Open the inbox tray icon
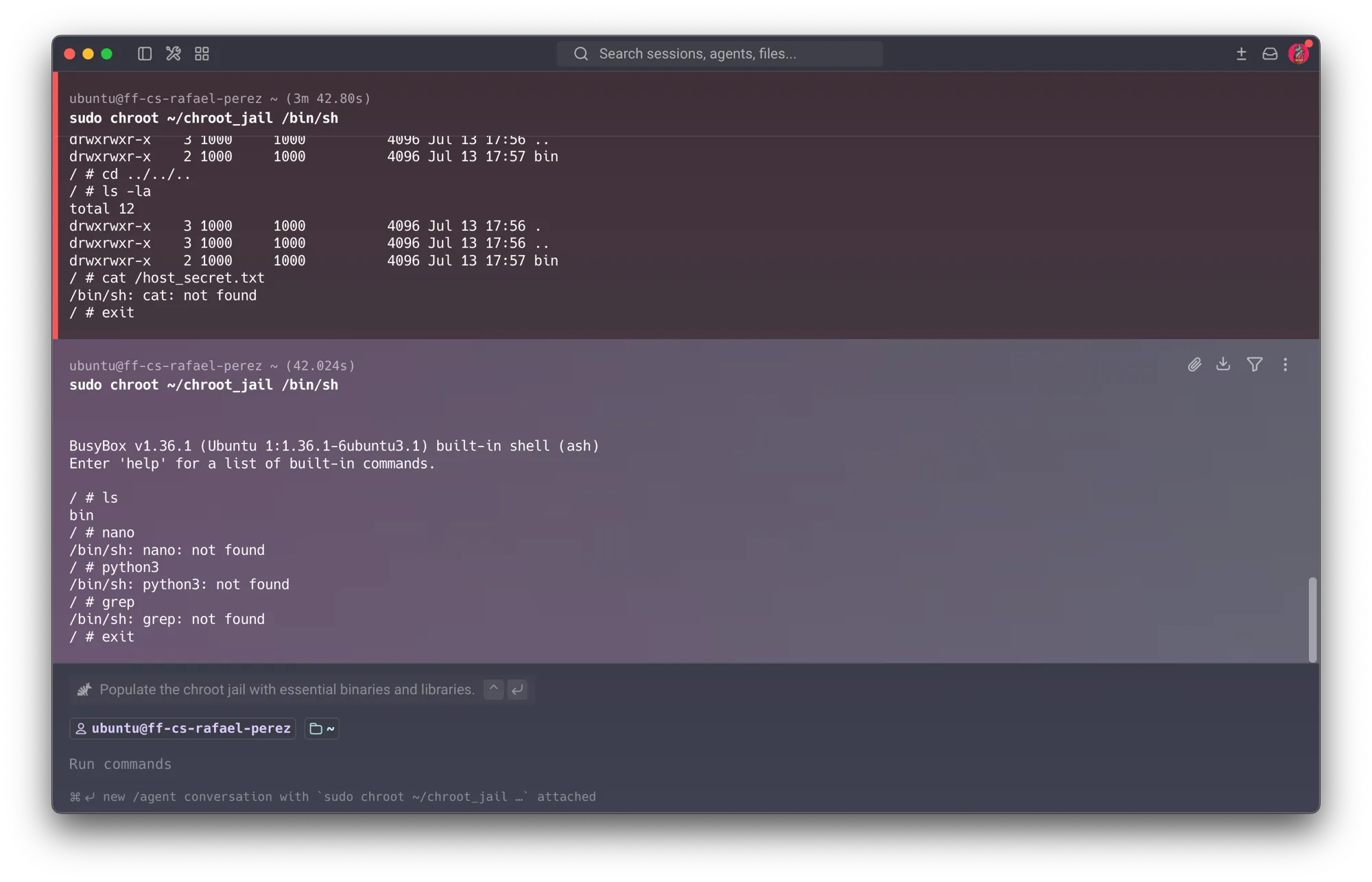 click(1270, 53)
